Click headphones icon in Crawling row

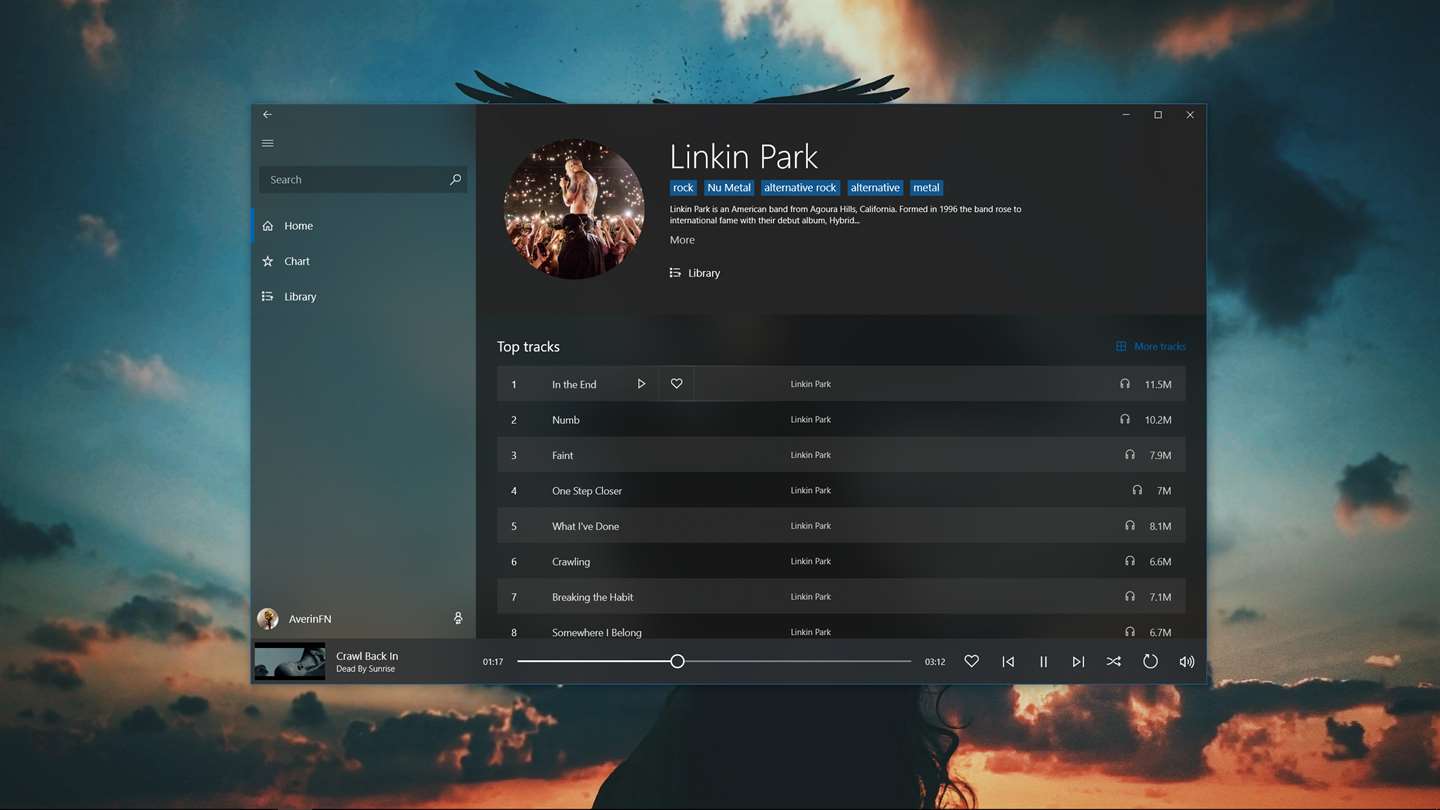(x=1130, y=562)
